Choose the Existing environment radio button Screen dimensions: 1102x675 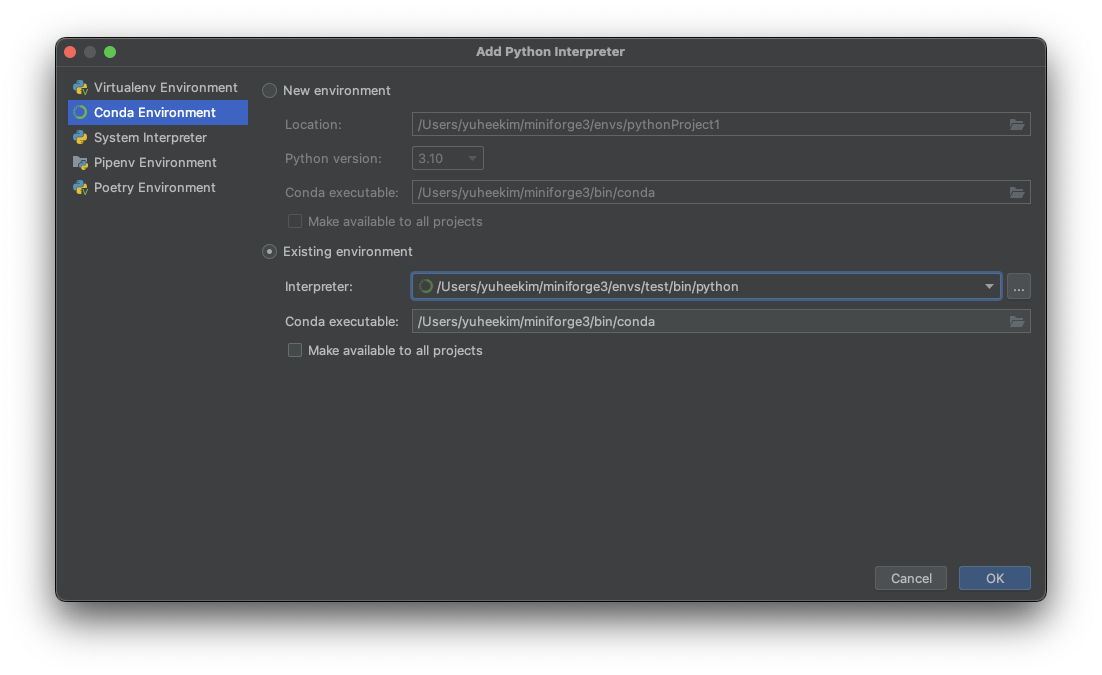pyautogui.click(x=269, y=252)
